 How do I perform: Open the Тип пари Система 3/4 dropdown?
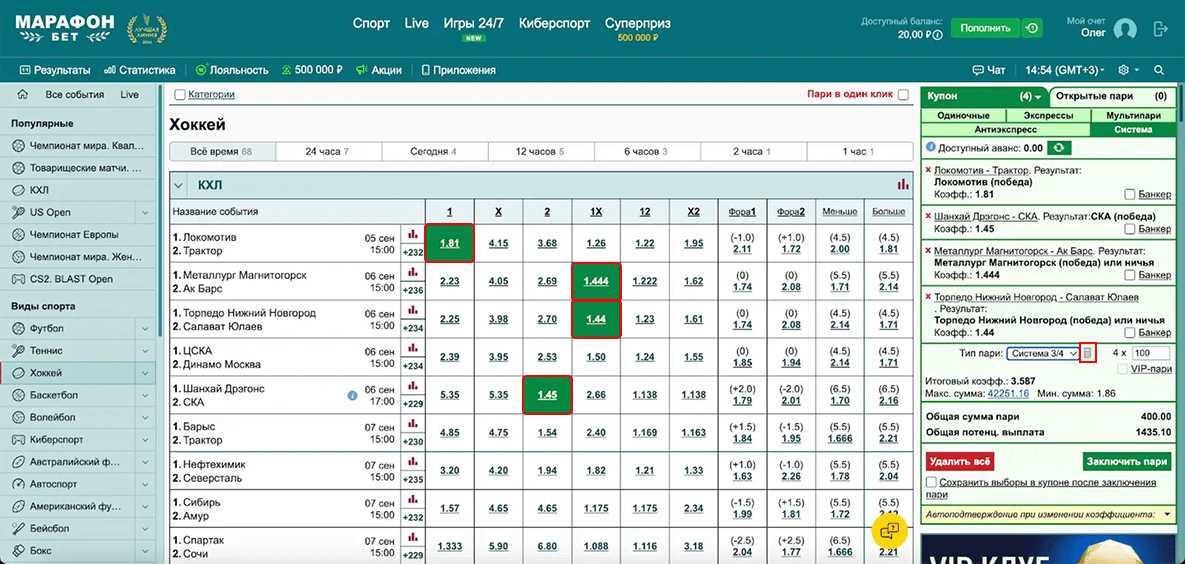[1042, 353]
